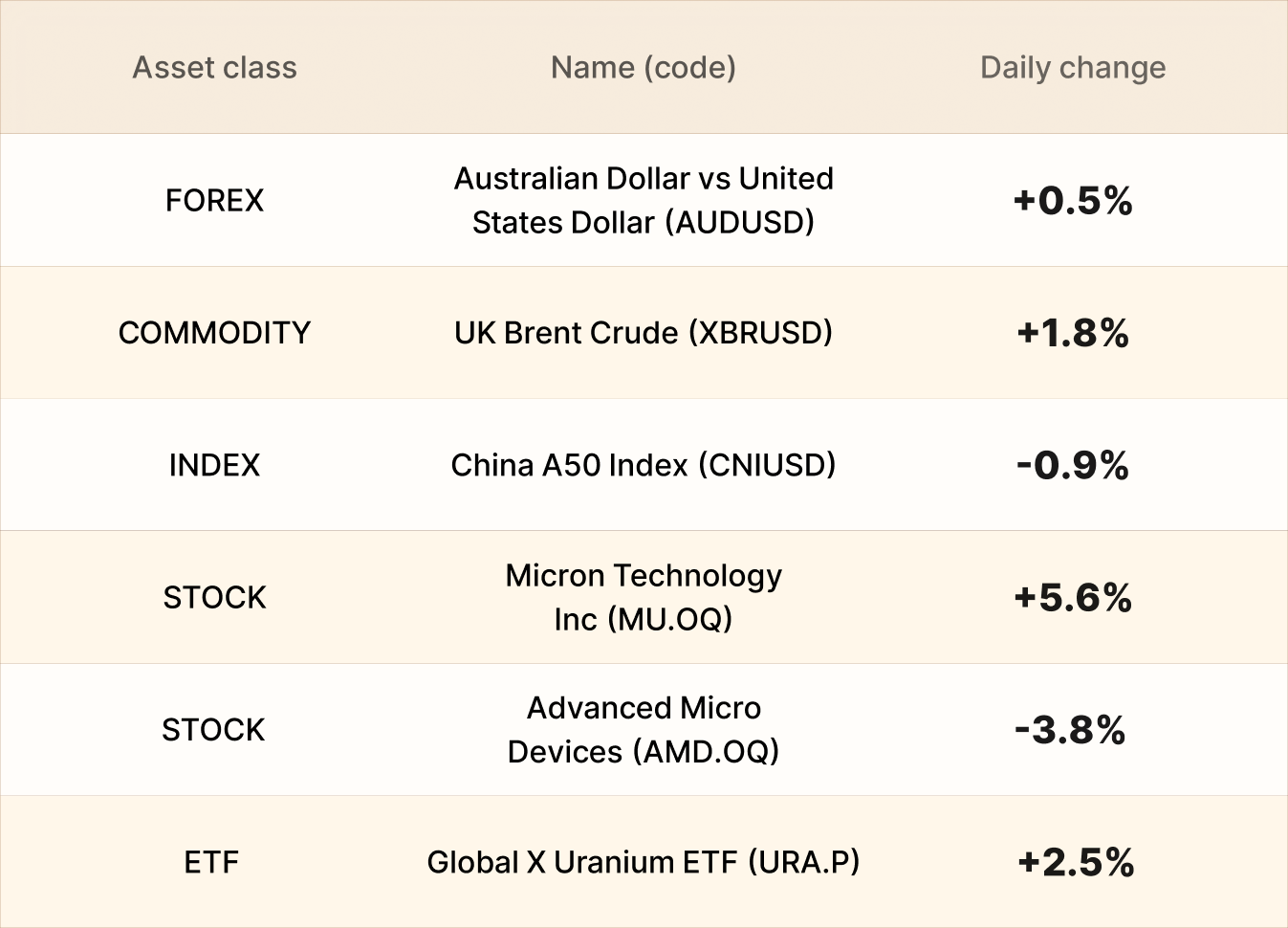Open the China A50 Index (CNIUSD) entry
1288x928 pixels.
click(644, 466)
